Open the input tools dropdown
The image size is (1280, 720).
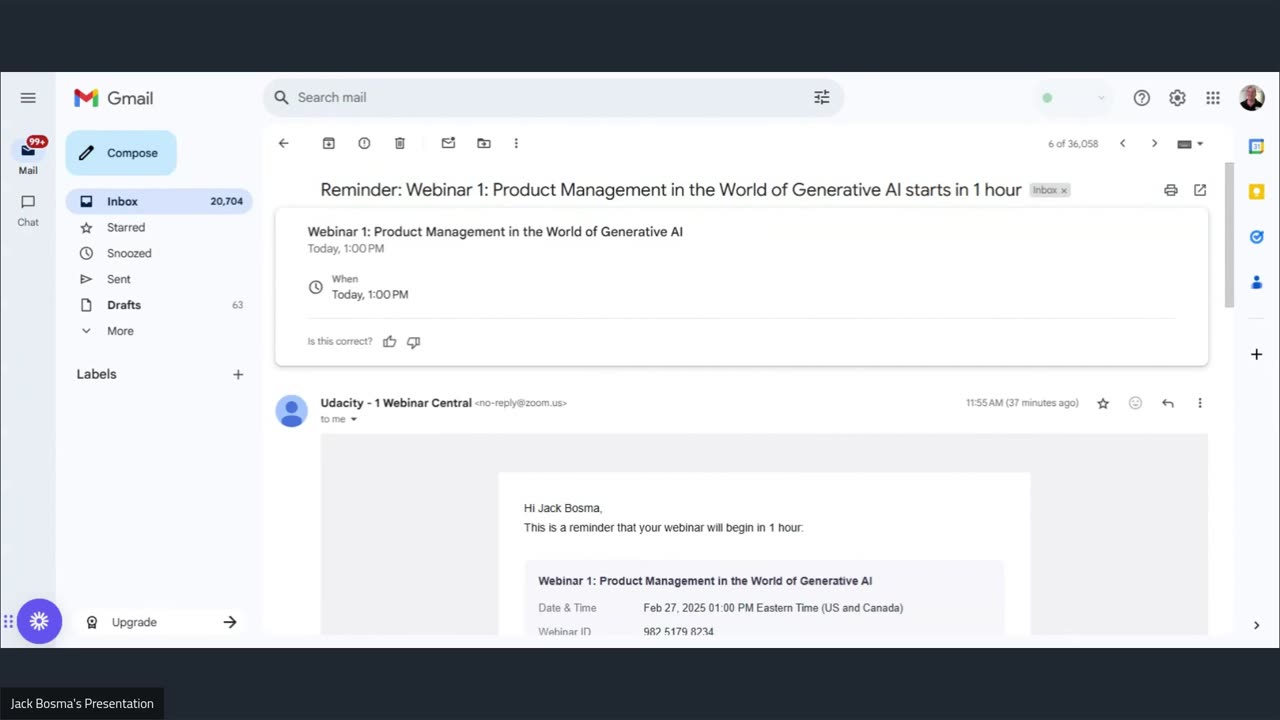[x=1190, y=143]
